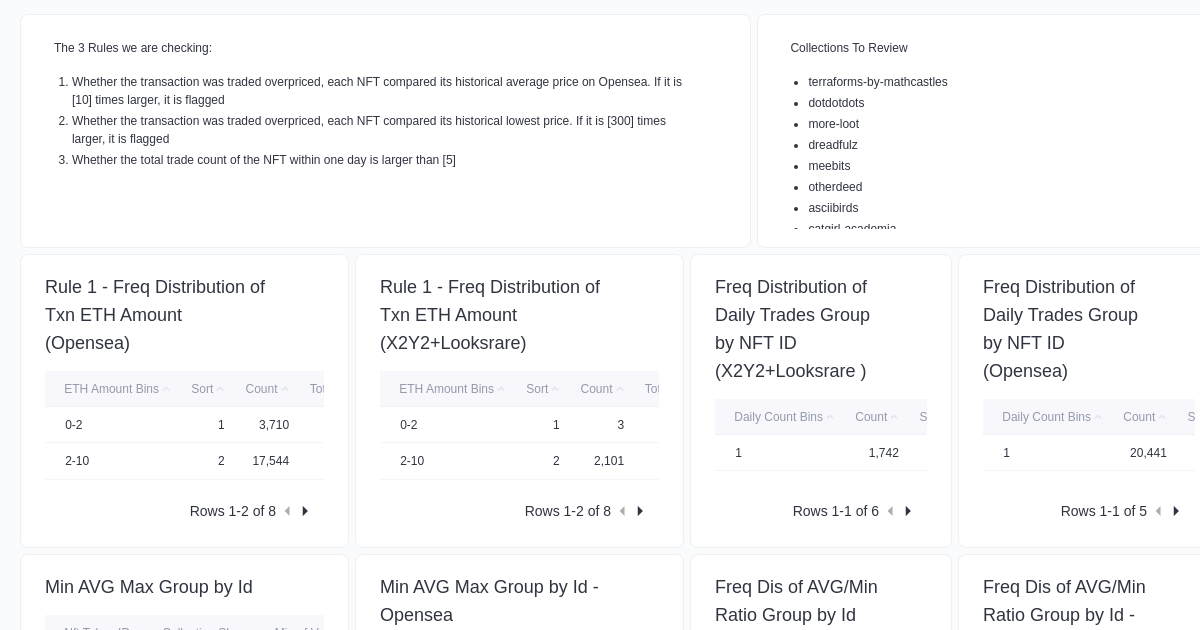Advance to next page in Daily Trades Opensea table

point(1176,511)
